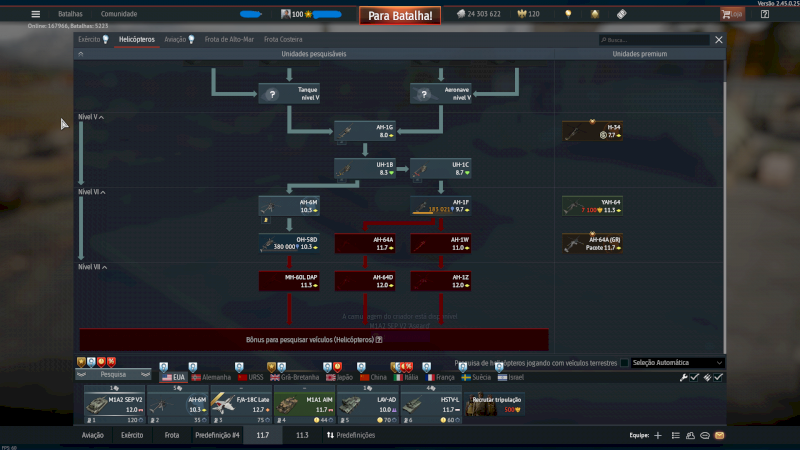Click the wrench icon above crew slots
Screen dimensions: 800x450
tap(684, 377)
